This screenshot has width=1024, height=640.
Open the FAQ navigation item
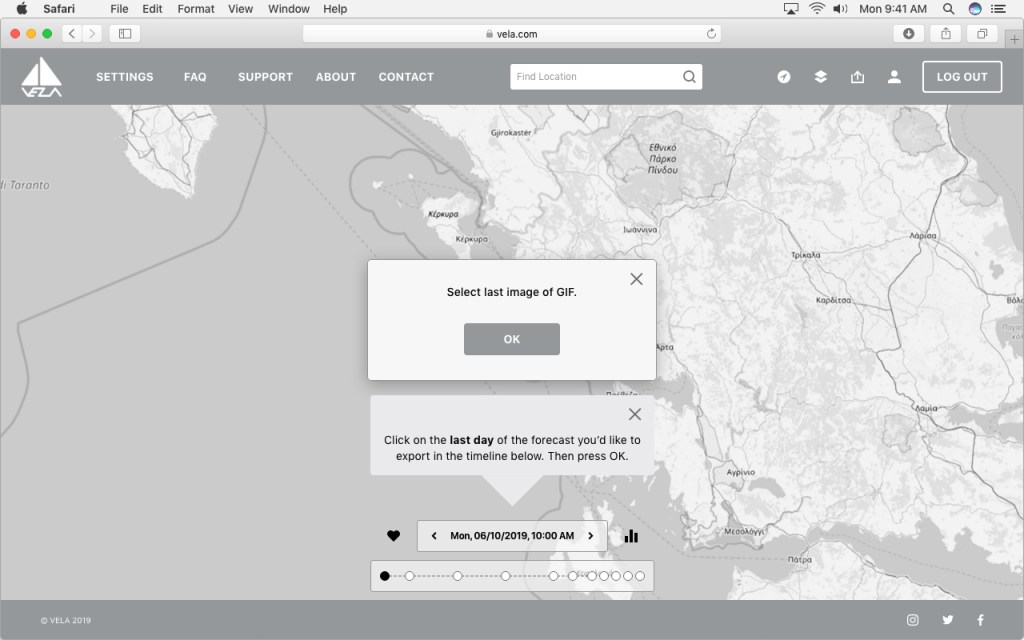point(195,77)
